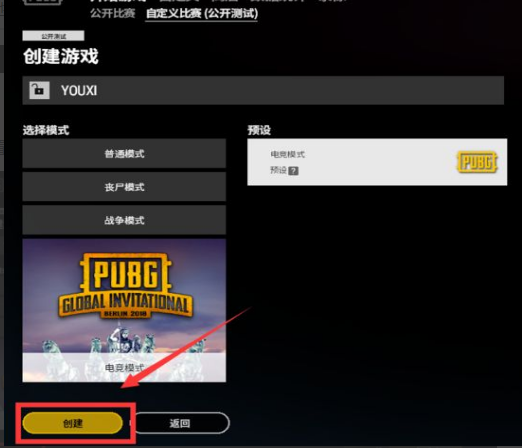
Task: Click the 预设 section heading
Action: tap(259, 130)
